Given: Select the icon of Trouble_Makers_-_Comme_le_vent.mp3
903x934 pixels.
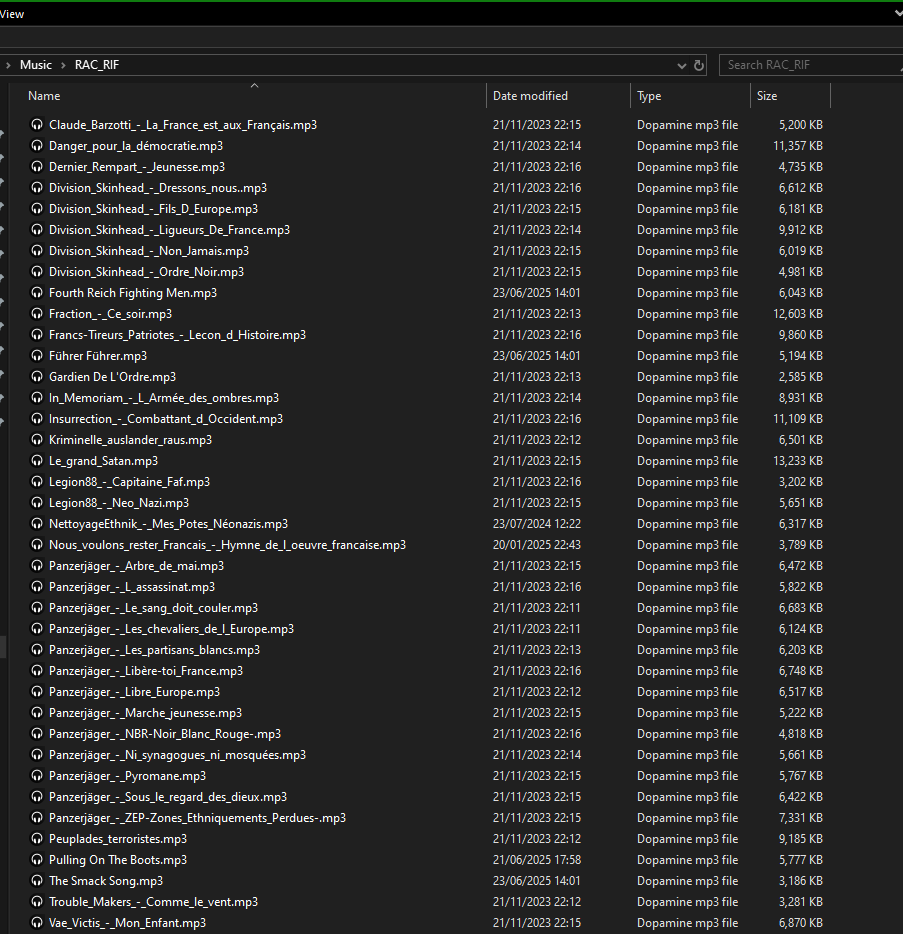Looking at the screenshot, I should (37, 902).
